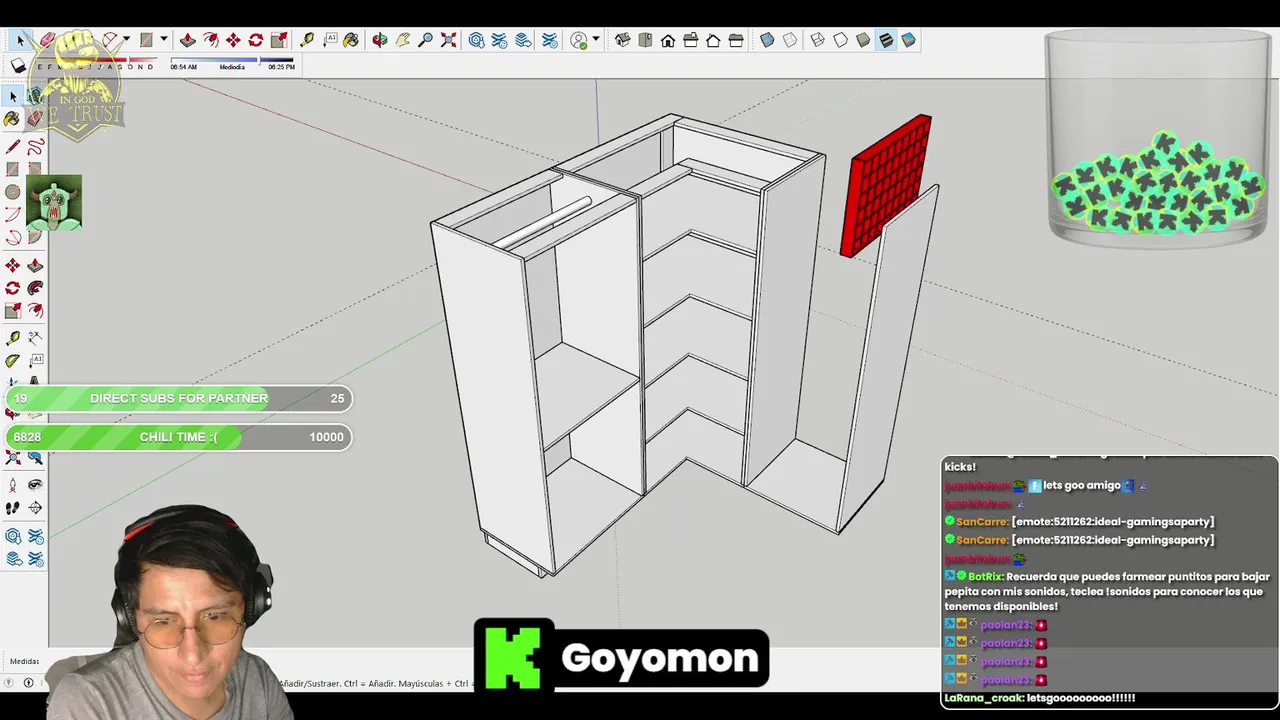Screen dimensions: 1280x720
Task: Select the Zoom Window tool in left toolbar
Action: click(x=35, y=457)
